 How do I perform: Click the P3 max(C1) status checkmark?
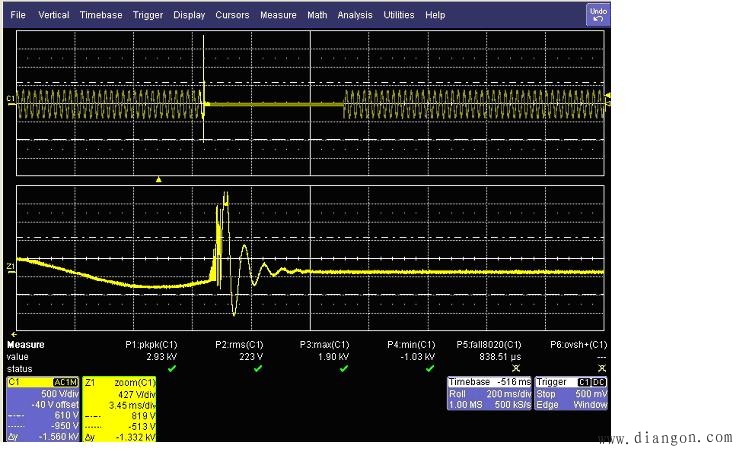(x=343, y=367)
